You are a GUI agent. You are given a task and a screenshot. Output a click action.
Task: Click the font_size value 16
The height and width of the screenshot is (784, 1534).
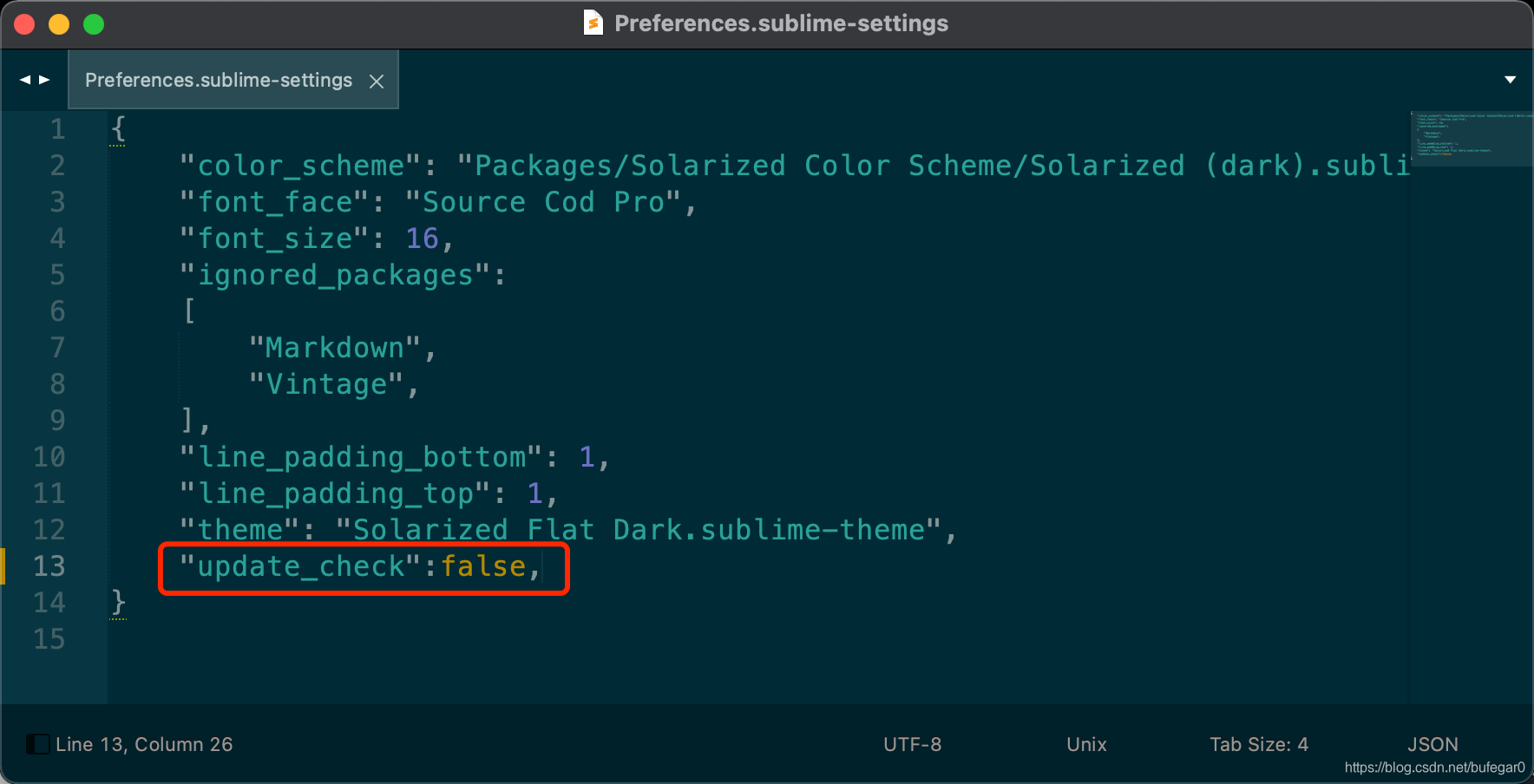pyautogui.click(x=423, y=238)
